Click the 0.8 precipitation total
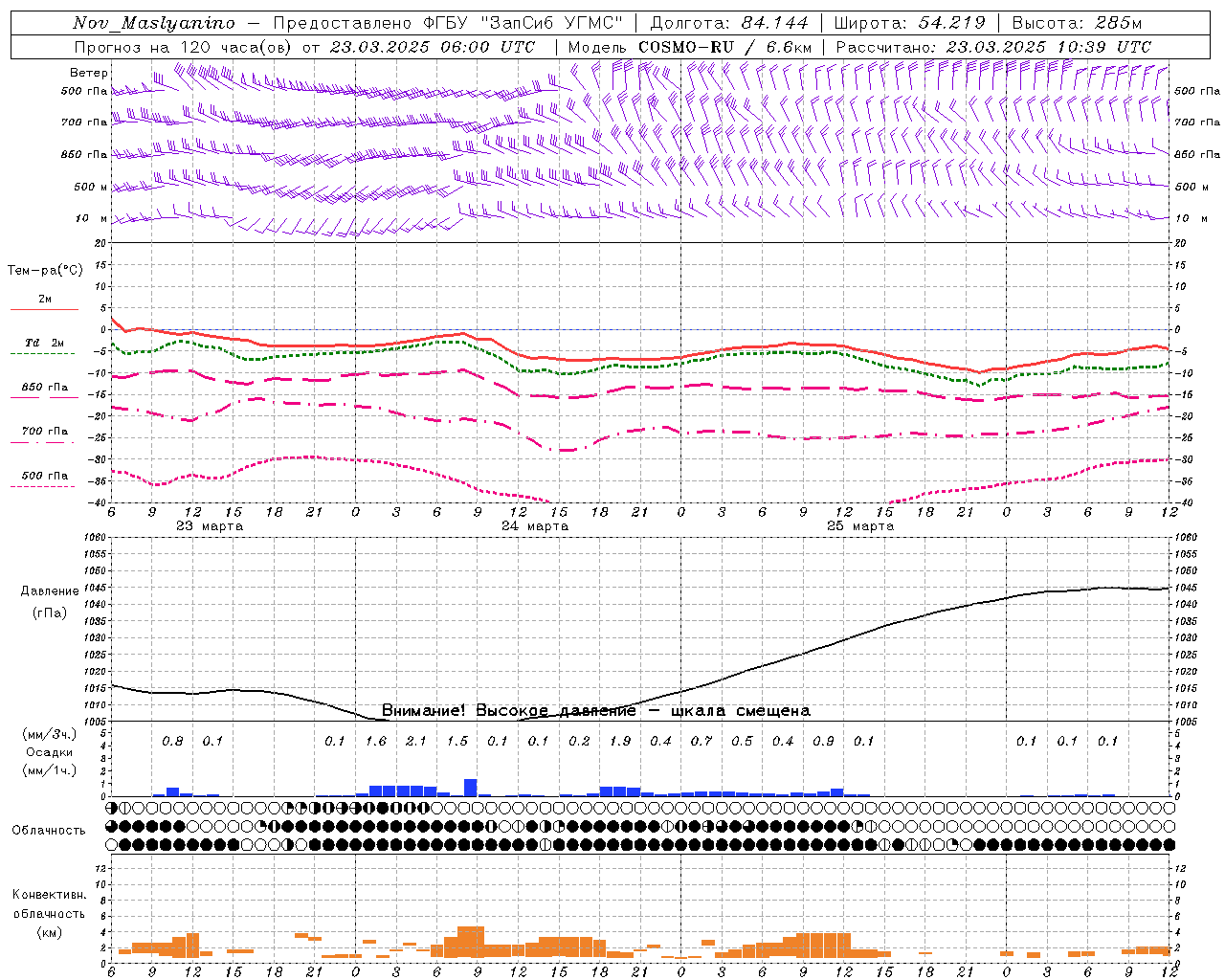 point(172,741)
